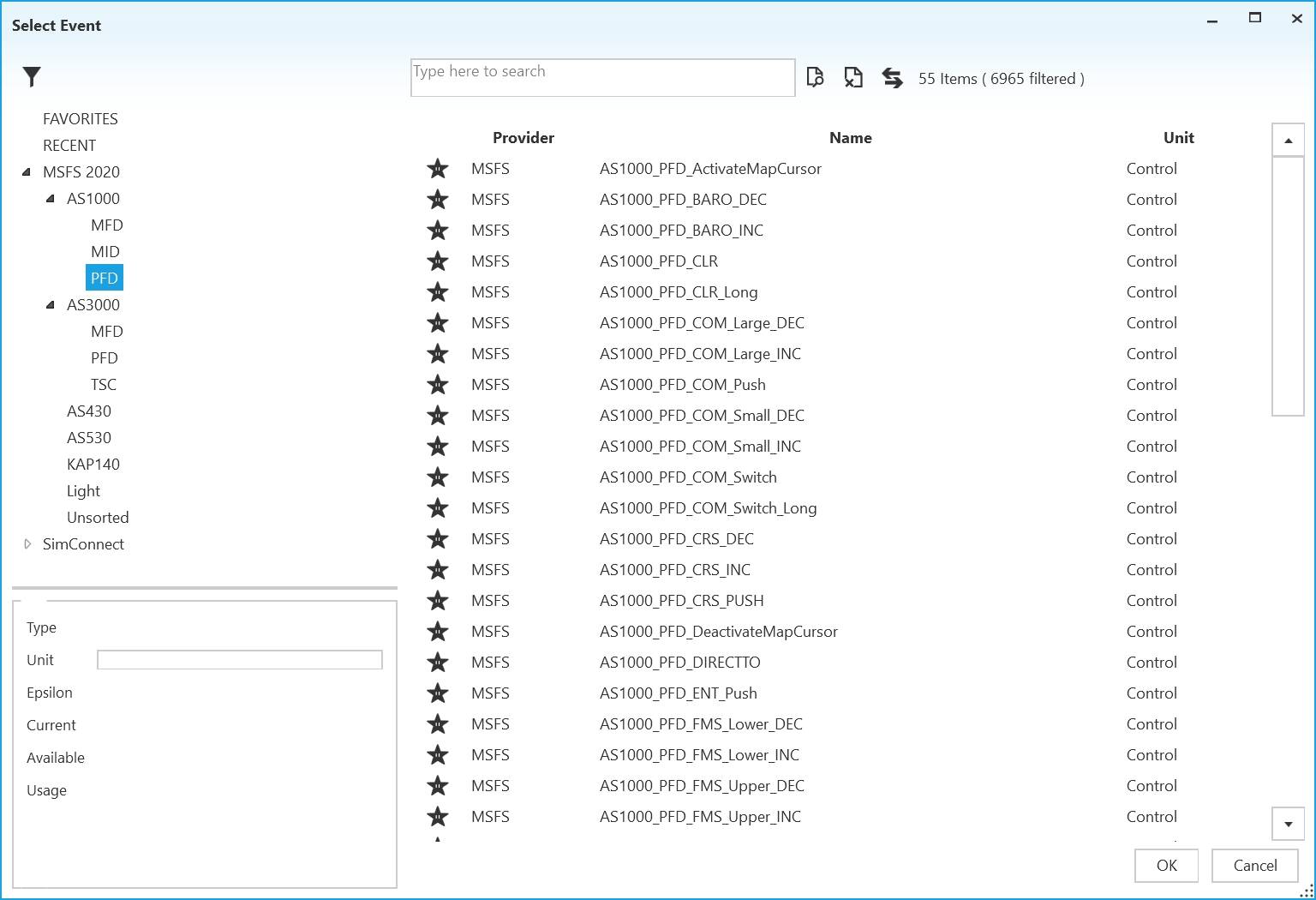Screen dimensions: 1316x900
Task: Click star icon of AS1000_PFD_FMS_Lower_DEC
Action: coord(438,724)
